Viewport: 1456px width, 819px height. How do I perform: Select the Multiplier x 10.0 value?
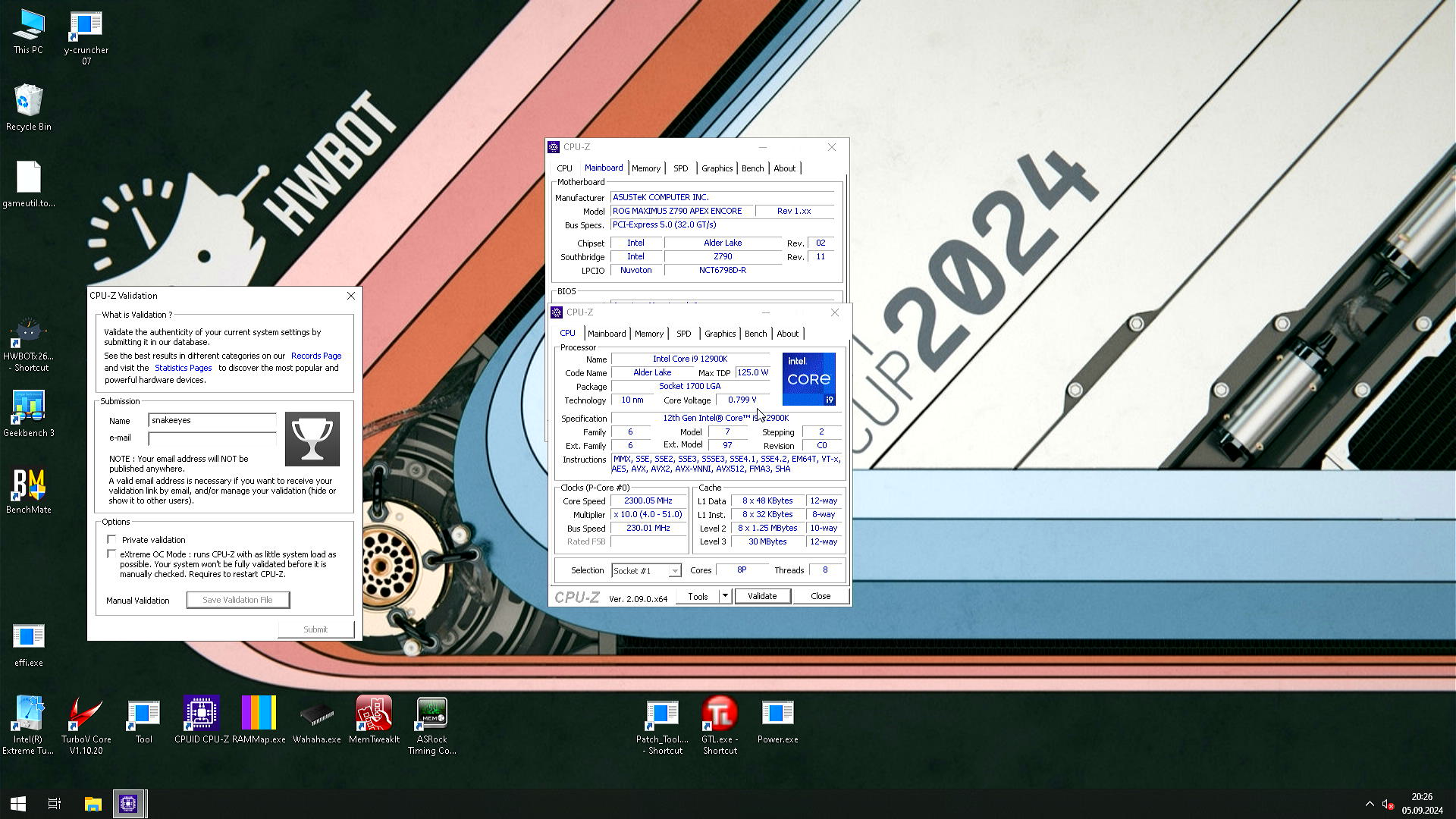[x=648, y=514]
